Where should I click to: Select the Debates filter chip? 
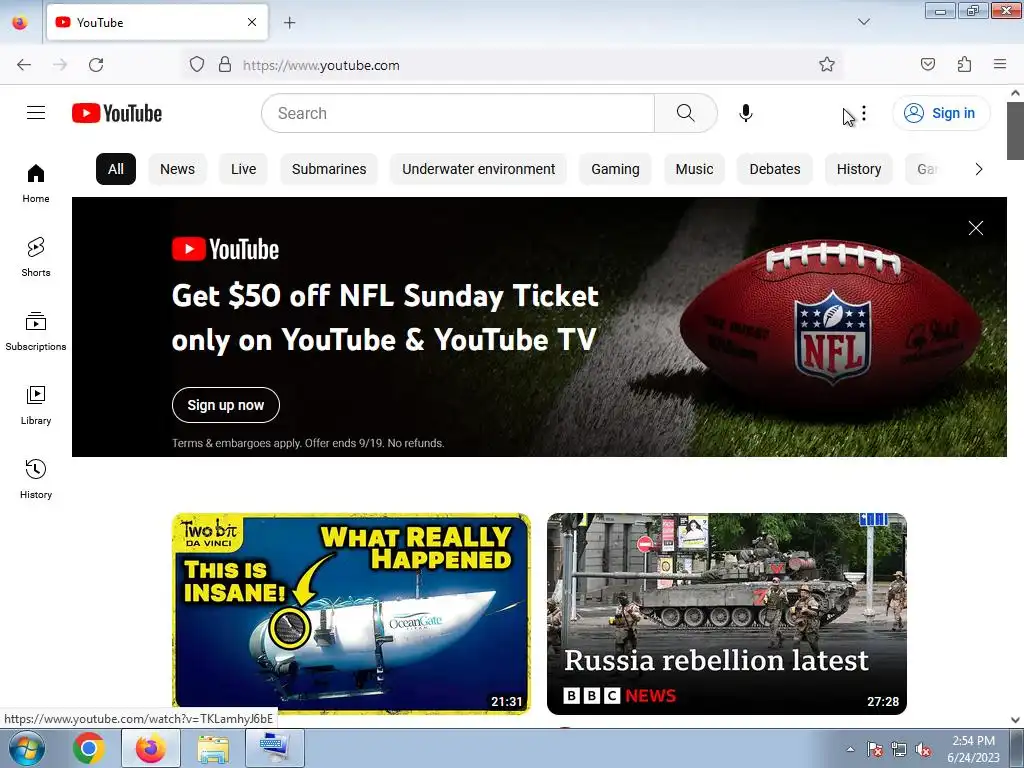tap(775, 169)
